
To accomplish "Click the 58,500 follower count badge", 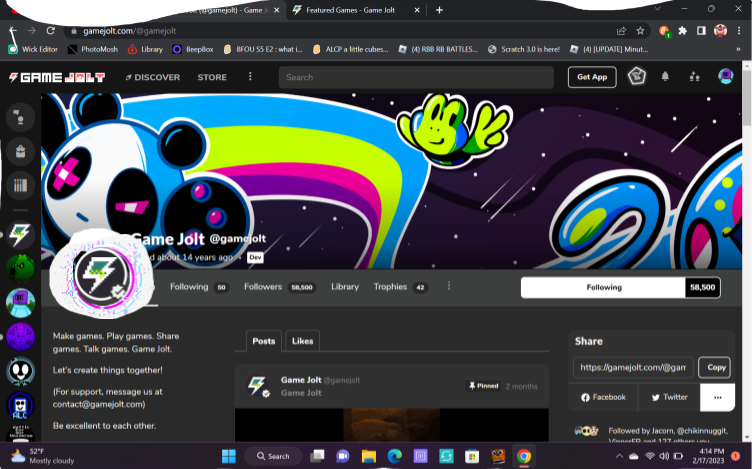I will (x=703, y=287).
